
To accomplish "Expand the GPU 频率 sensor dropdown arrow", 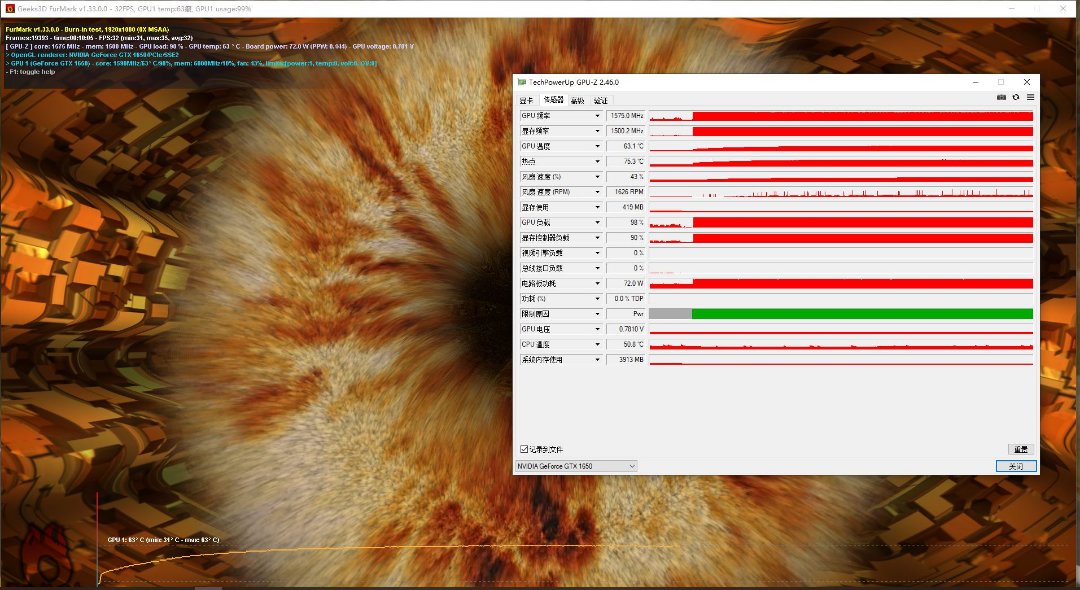I will tap(598, 117).
